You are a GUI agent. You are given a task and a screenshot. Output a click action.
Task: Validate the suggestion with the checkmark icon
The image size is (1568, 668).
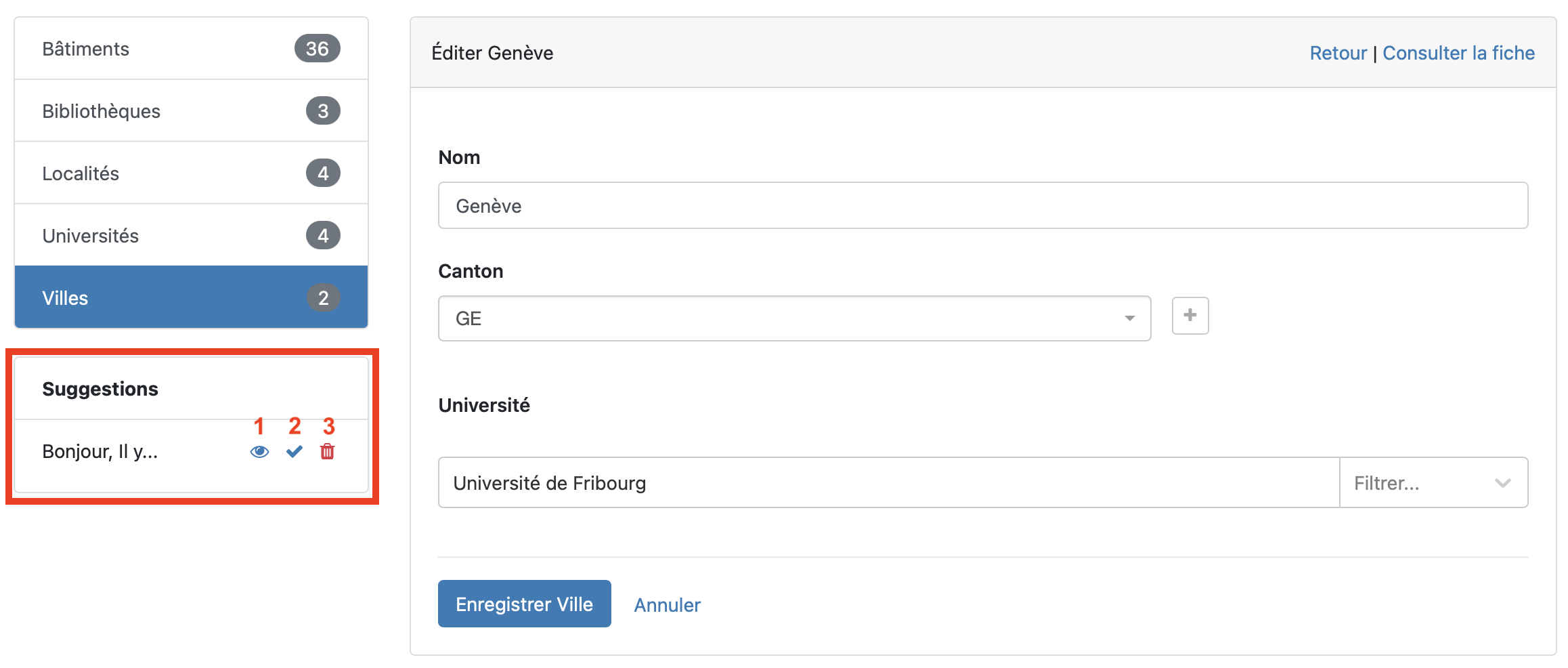[x=295, y=452]
